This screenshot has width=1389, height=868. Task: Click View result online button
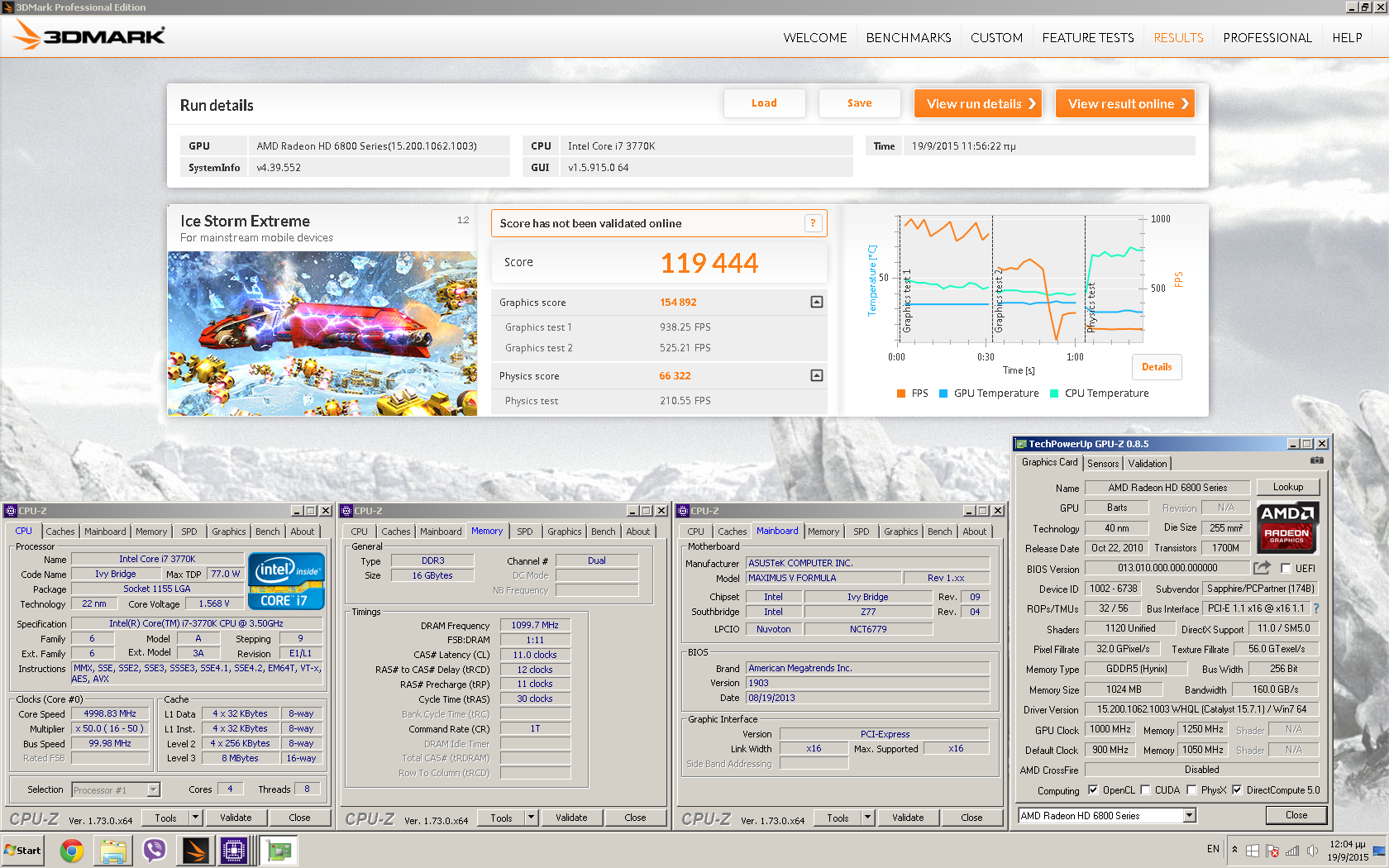tap(1124, 103)
